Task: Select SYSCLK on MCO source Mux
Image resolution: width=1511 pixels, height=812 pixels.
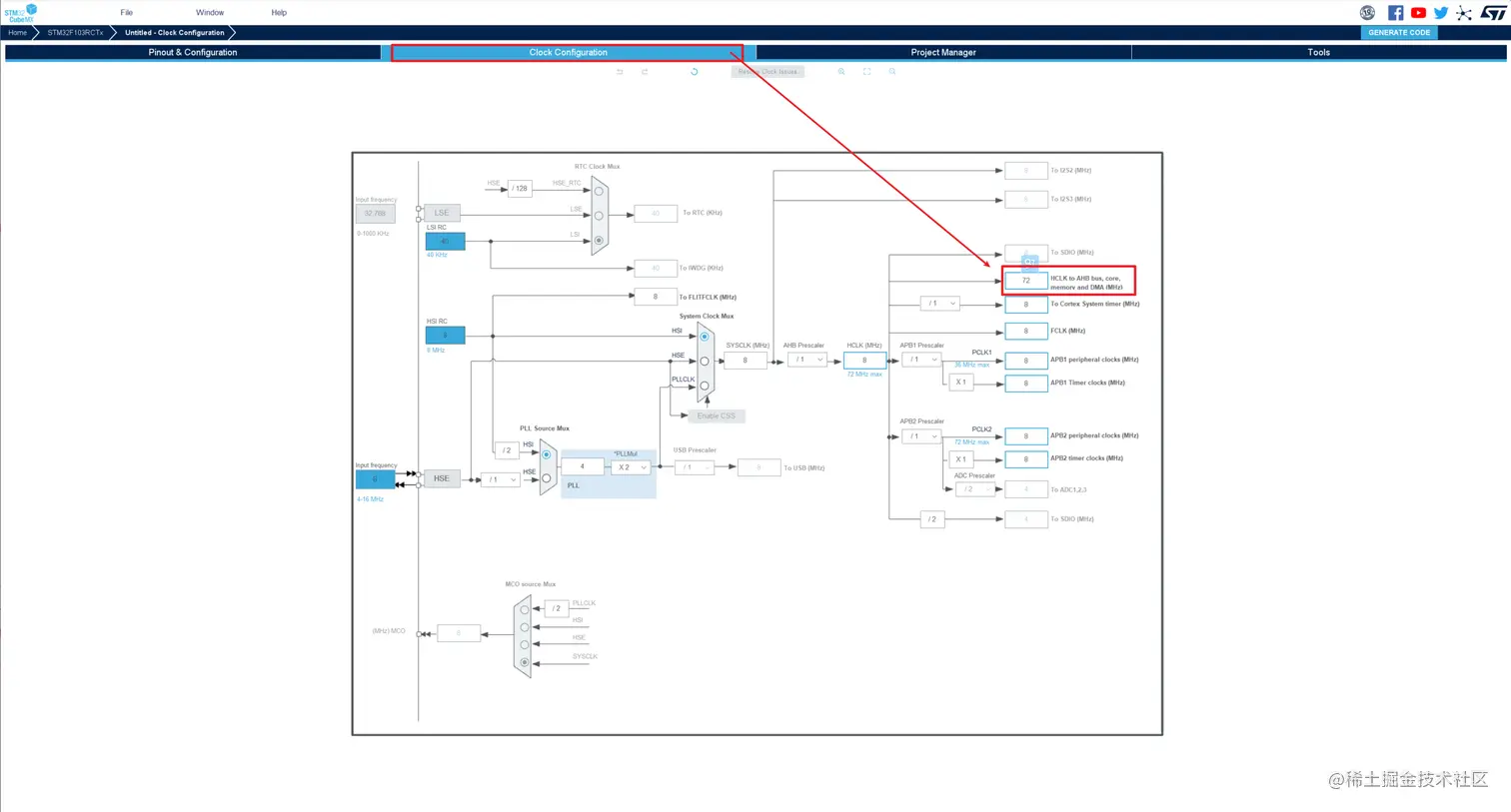Action: 525,662
